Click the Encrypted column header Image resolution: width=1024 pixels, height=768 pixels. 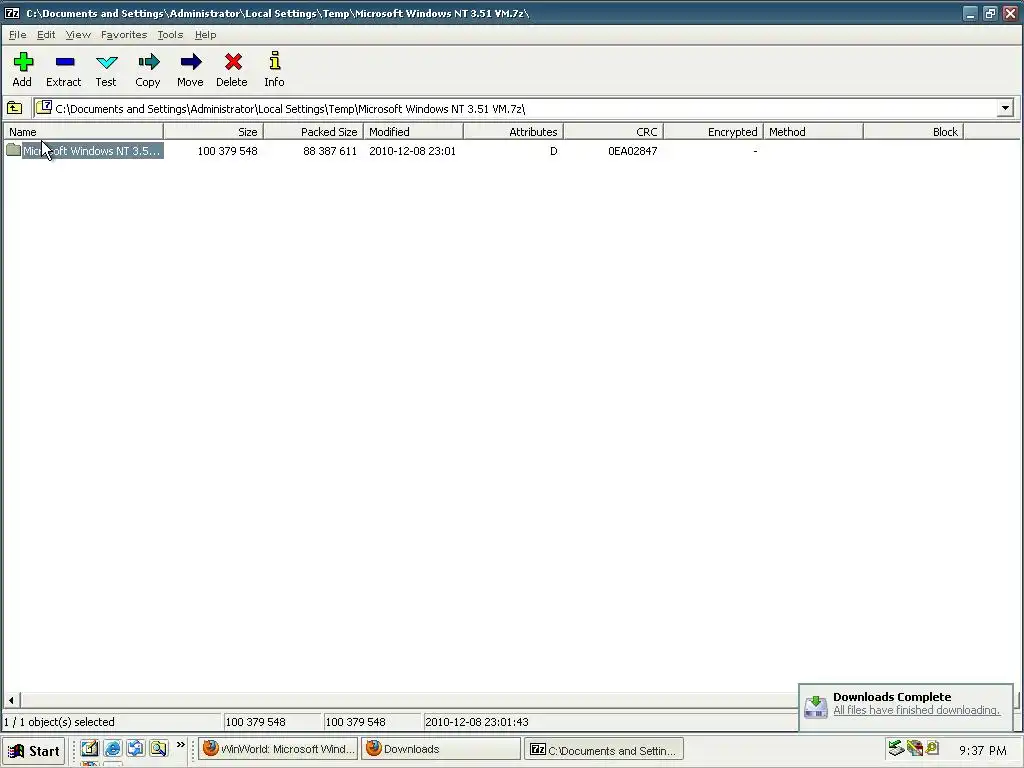713,132
